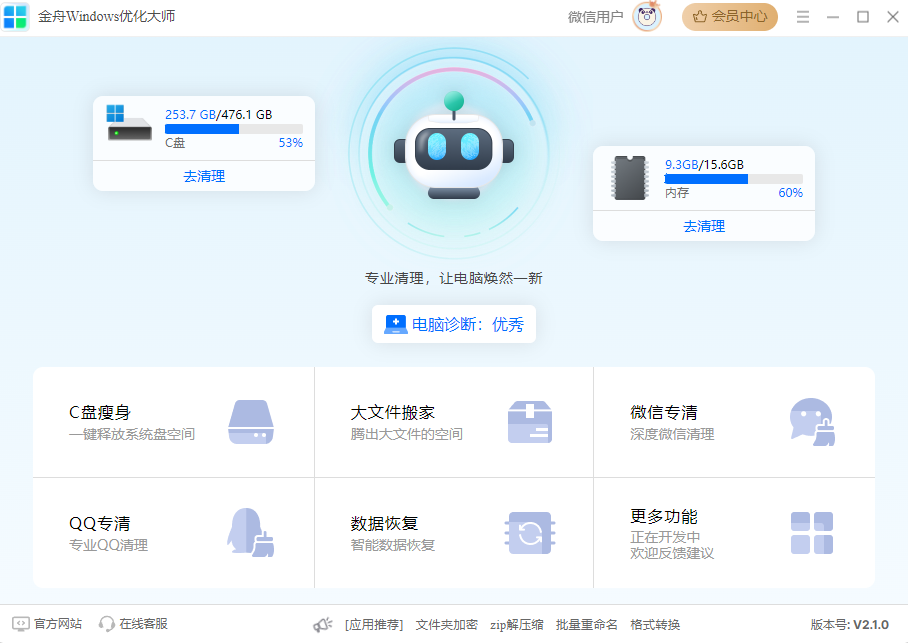Click the C盘 usage progress bar
This screenshot has width=908, height=643.
click(233, 127)
